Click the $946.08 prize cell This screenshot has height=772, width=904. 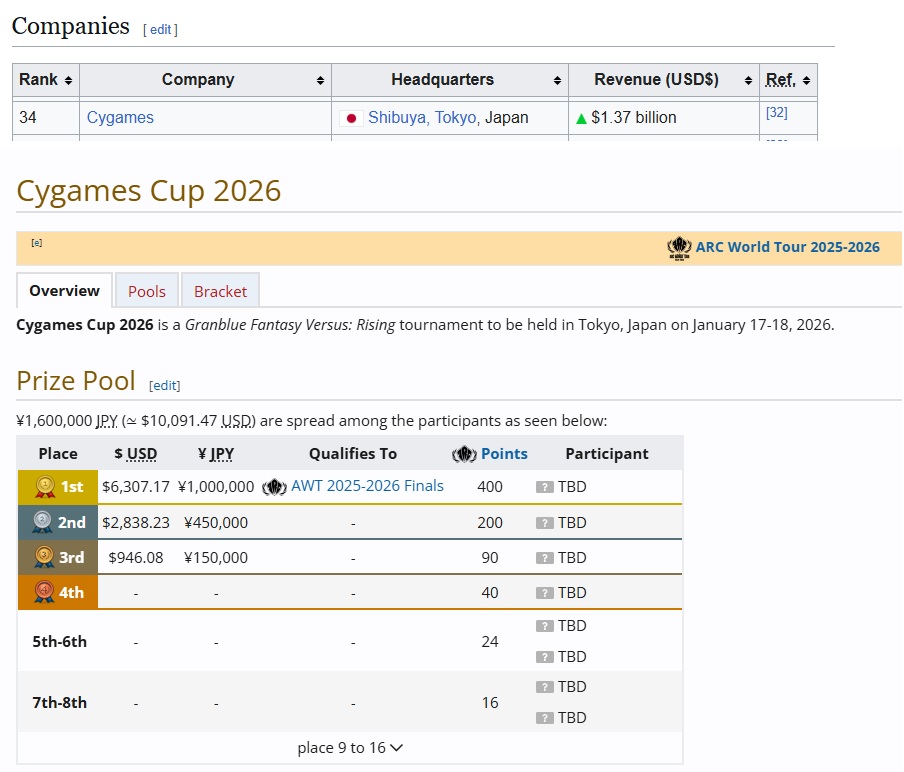[135, 558]
